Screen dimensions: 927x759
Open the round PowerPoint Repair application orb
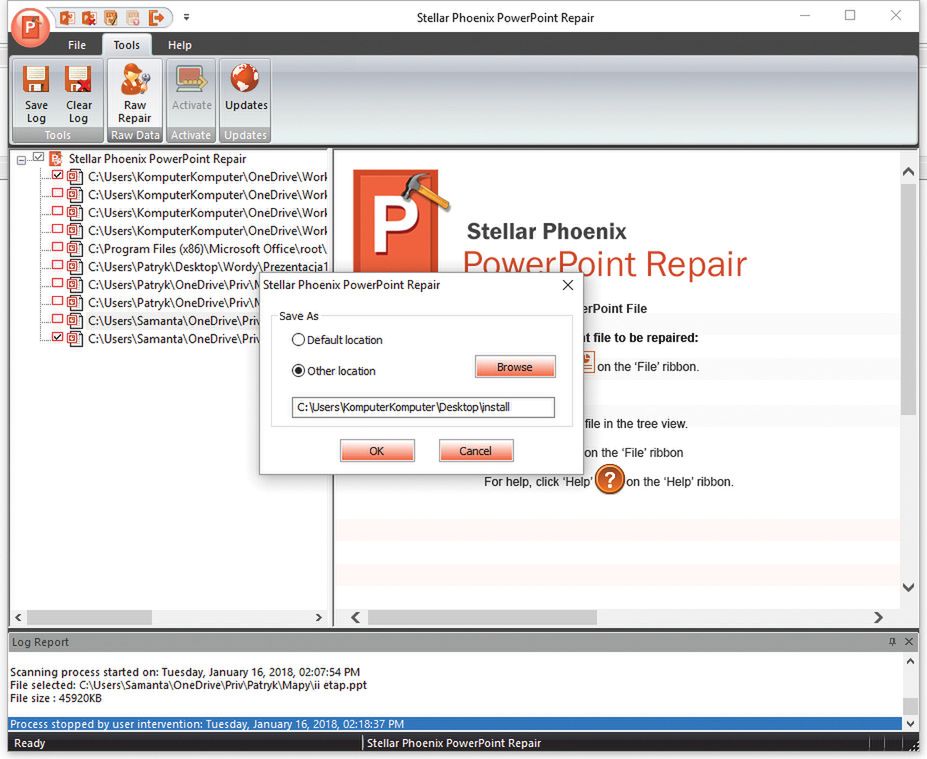[x=30, y=26]
